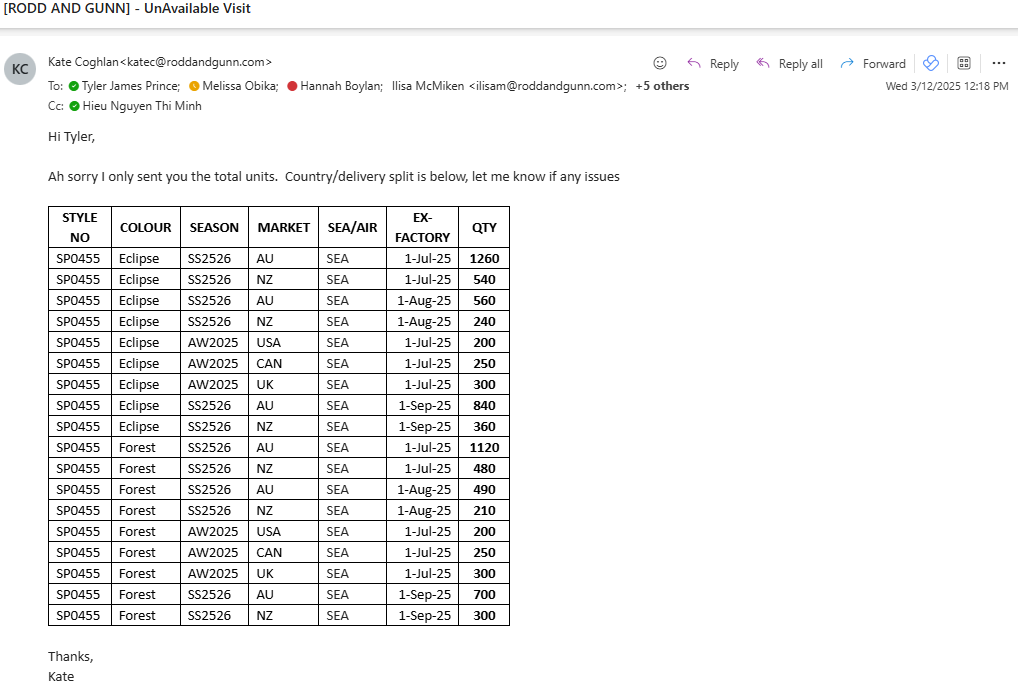Click Melissa Obika's orange presence icon
The image size is (1018, 688).
click(194, 86)
